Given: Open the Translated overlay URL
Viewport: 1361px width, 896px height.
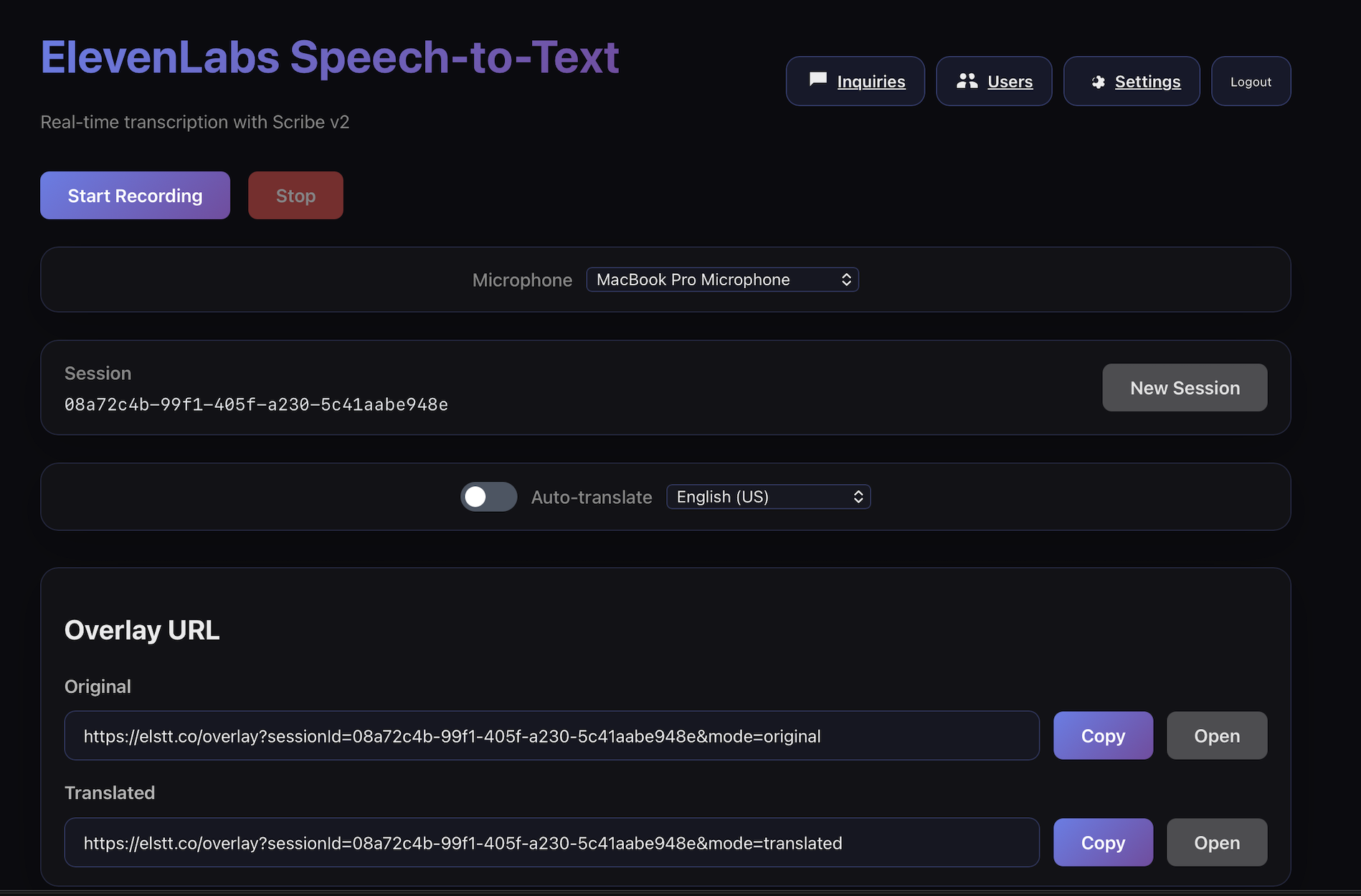Looking at the screenshot, I should coord(1216,843).
